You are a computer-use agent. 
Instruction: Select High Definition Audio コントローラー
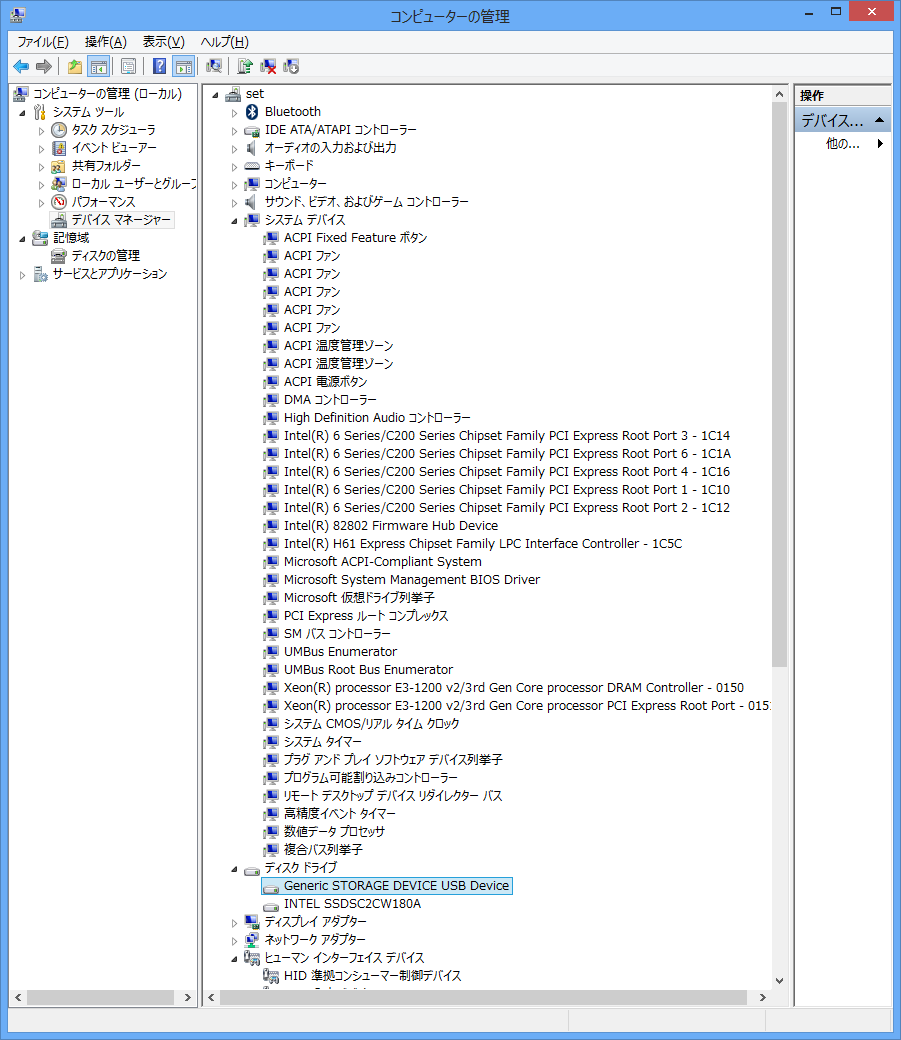(x=377, y=417)
